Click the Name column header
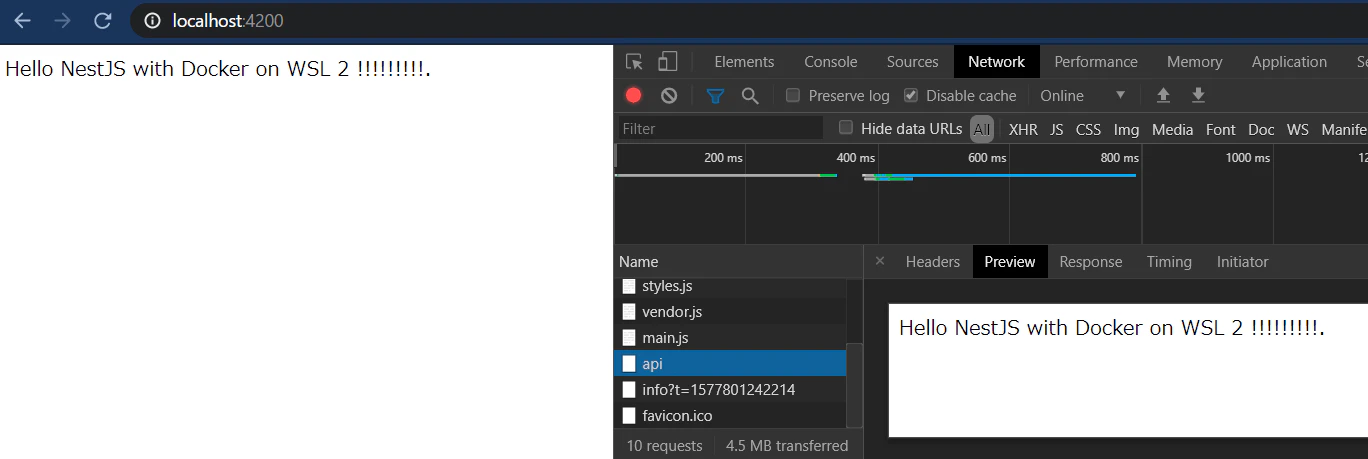Screen dimensions: 1368x459 [x=738, y=262]
